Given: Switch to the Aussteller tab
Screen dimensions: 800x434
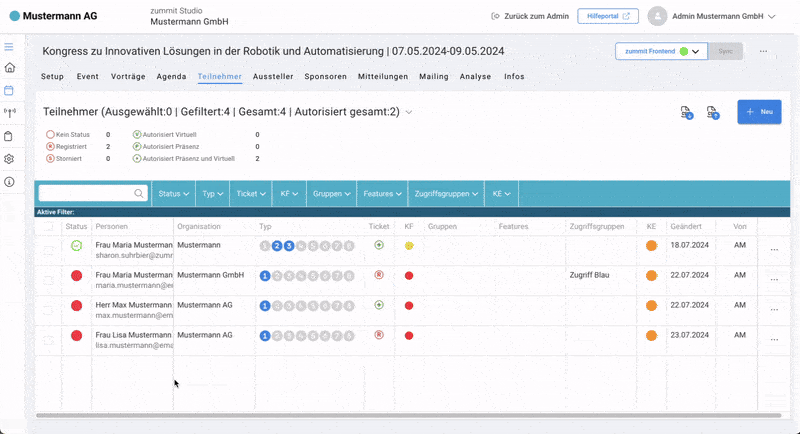Looking at the screenshot, I should pos(273,76).
